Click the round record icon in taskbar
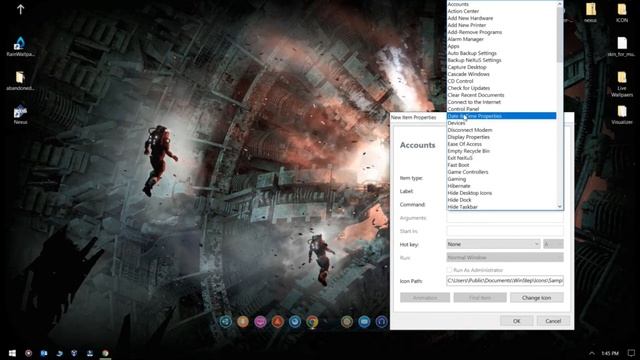640x360 pixels. point(28,353)
